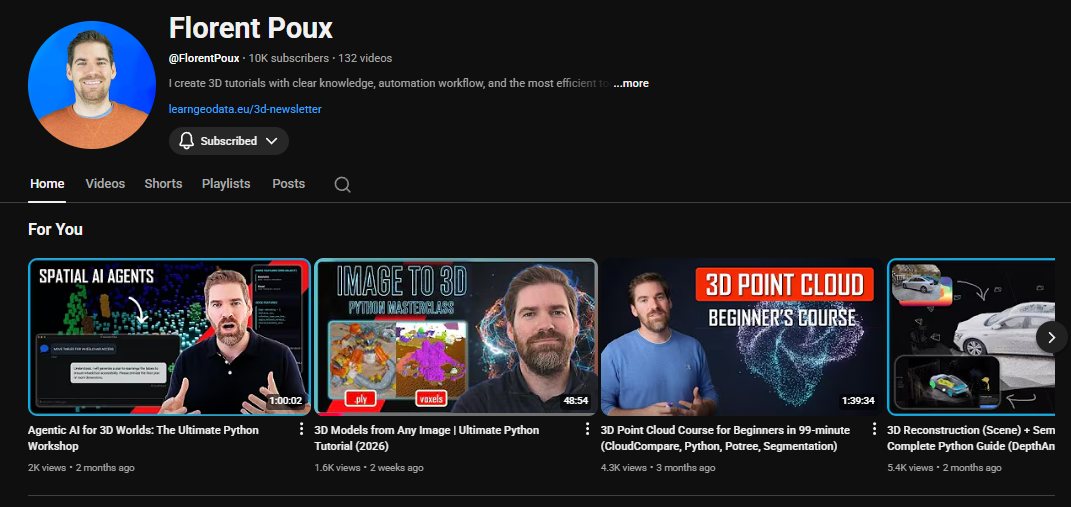Open 3D Reconstruction (Scene) video title

click(x=971, y=438)
